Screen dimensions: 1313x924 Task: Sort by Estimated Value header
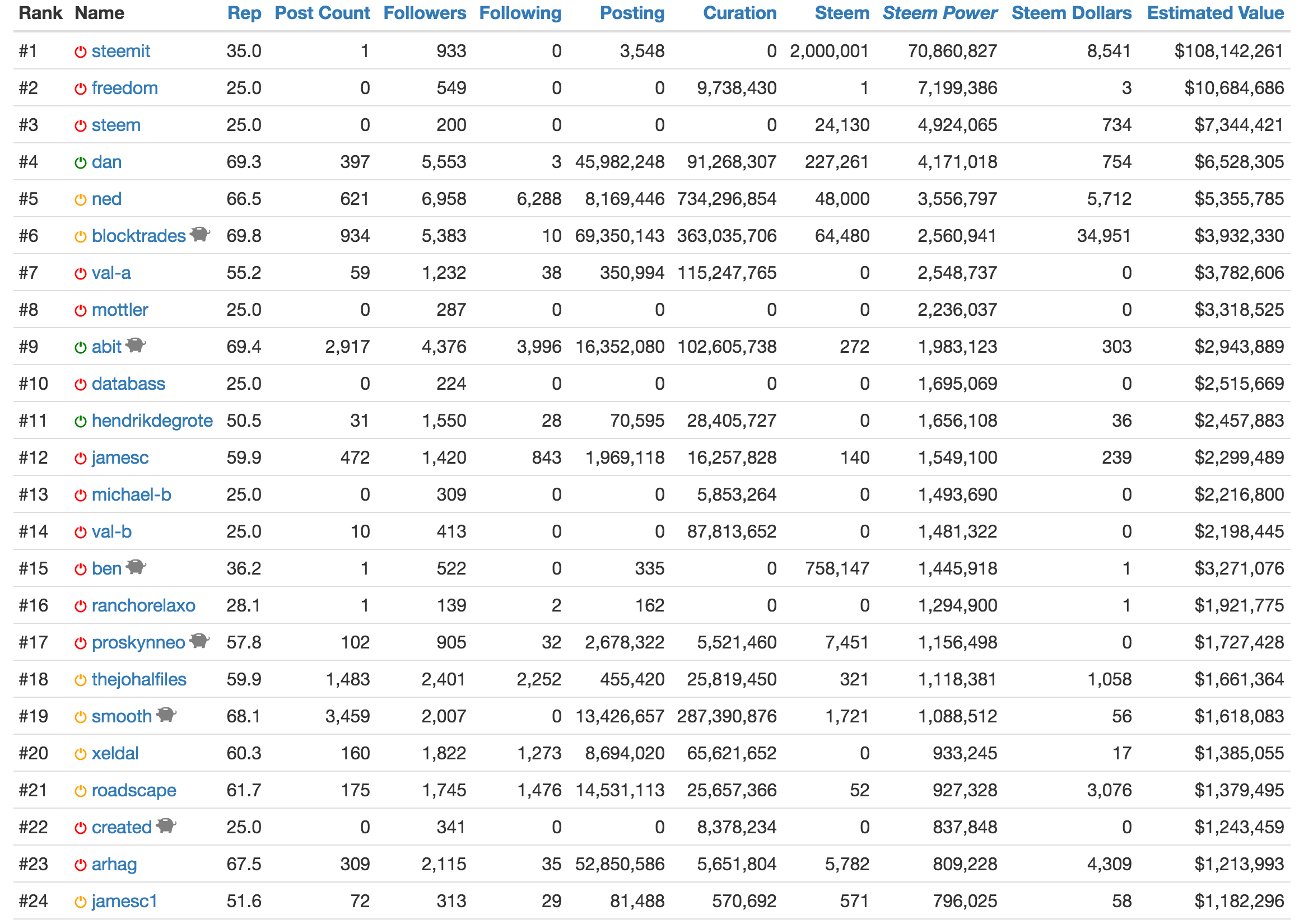1216,13
